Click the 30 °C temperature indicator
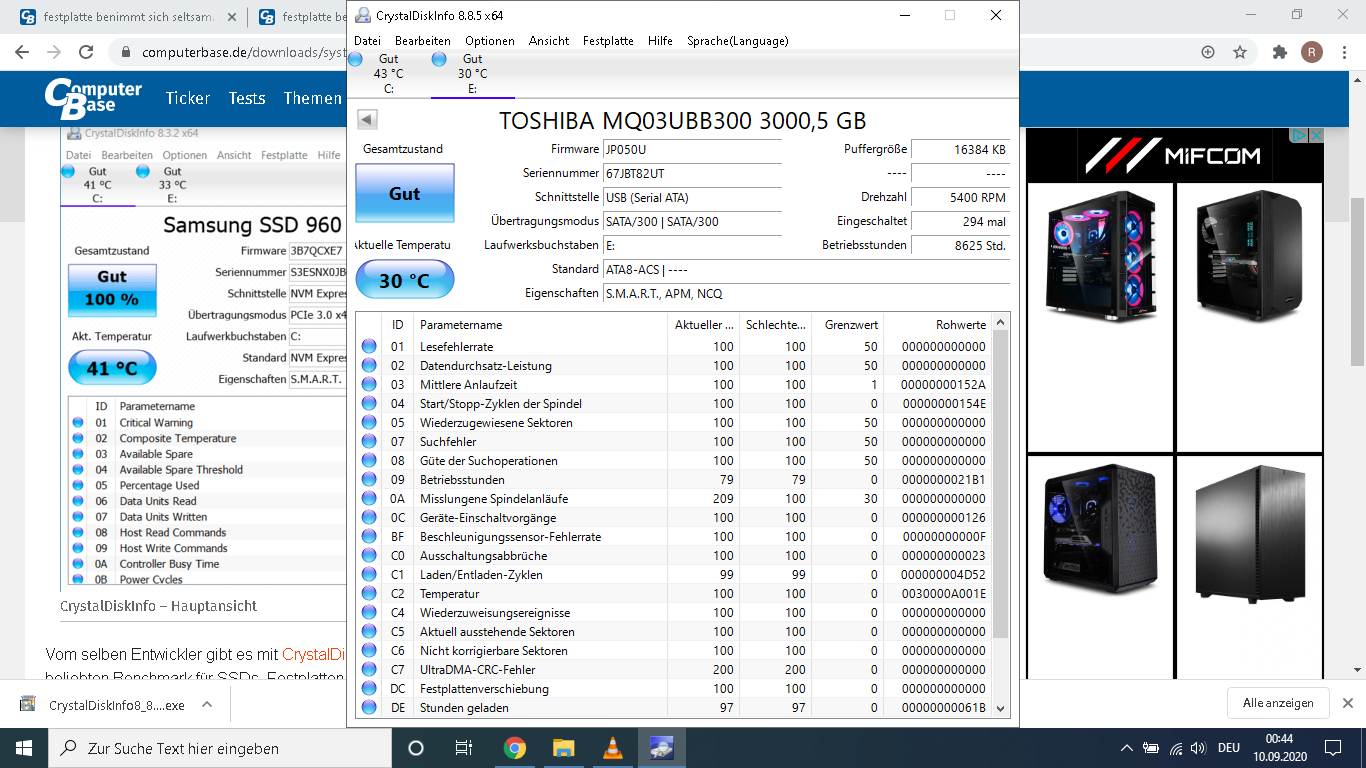Image resolution: width=1366 pixels, height=768 pixels. (x=404, y=281)
